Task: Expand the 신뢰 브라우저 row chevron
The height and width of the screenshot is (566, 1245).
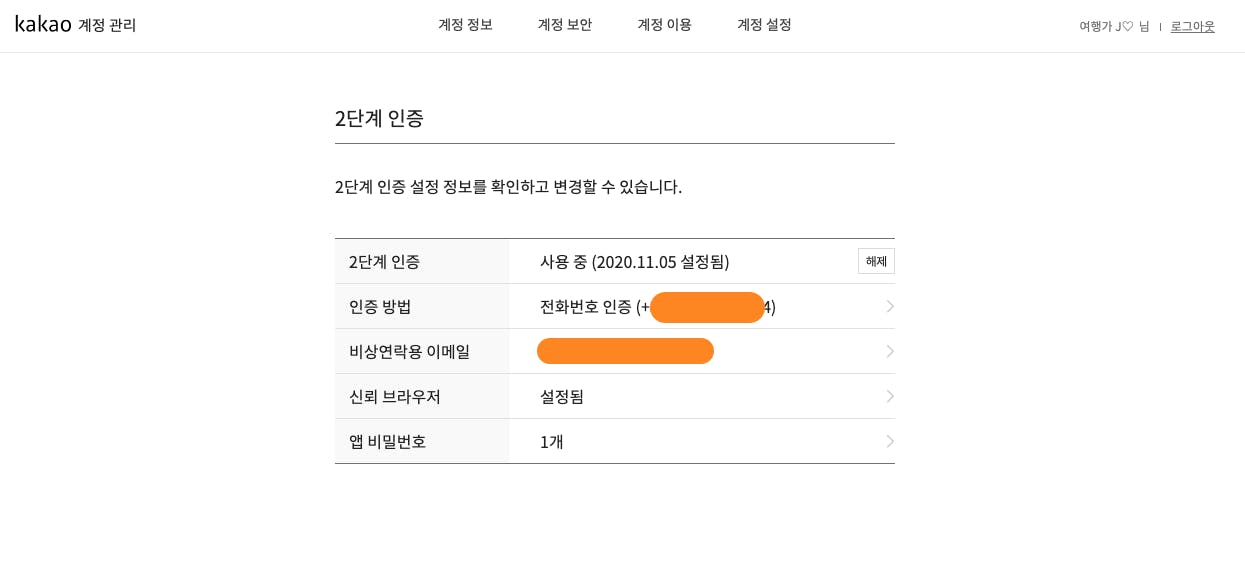Action: tap(890, 396)
